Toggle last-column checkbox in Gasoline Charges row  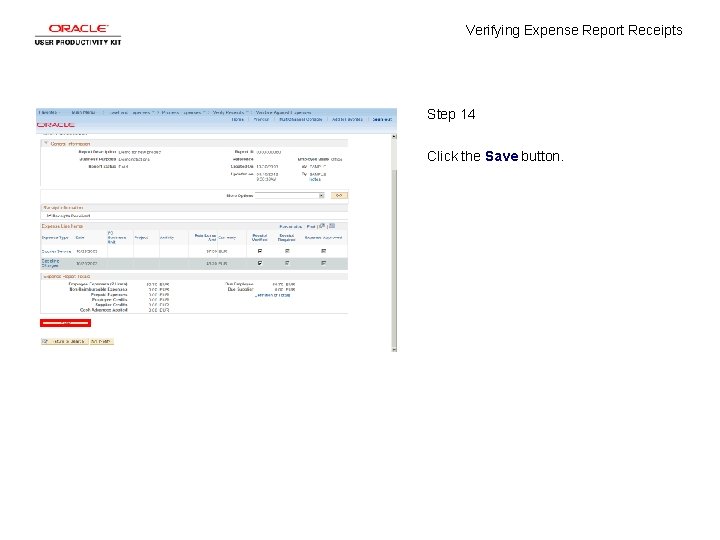pyautogui.click(x=323, y=263)
